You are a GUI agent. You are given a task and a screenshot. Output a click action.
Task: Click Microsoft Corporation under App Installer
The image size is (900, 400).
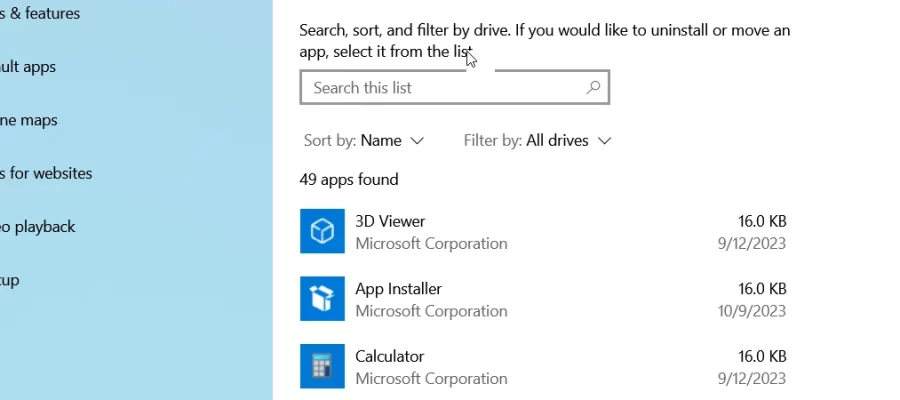(431, 311)
